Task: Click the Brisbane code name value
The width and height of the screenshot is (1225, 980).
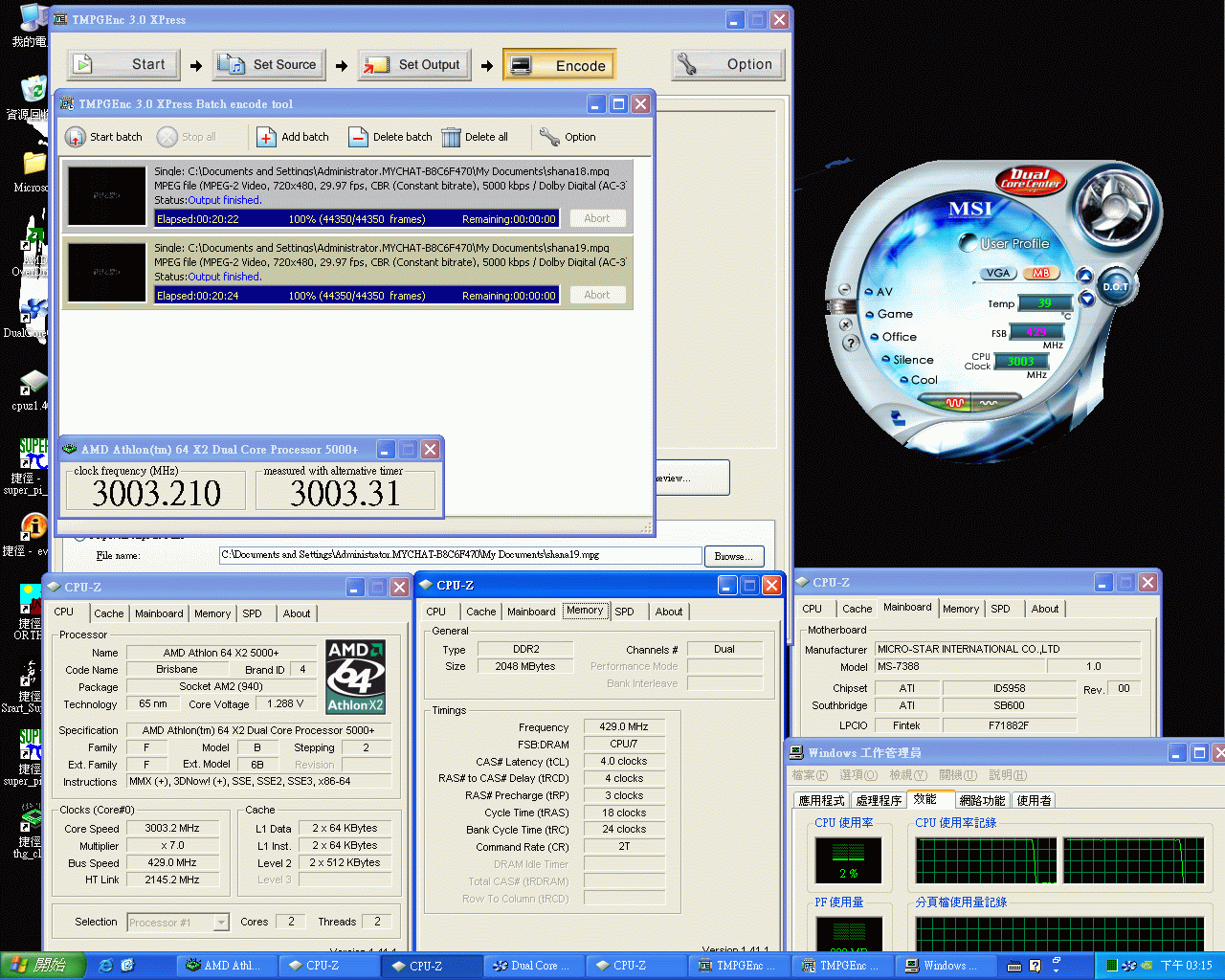Action: (177, 670)
